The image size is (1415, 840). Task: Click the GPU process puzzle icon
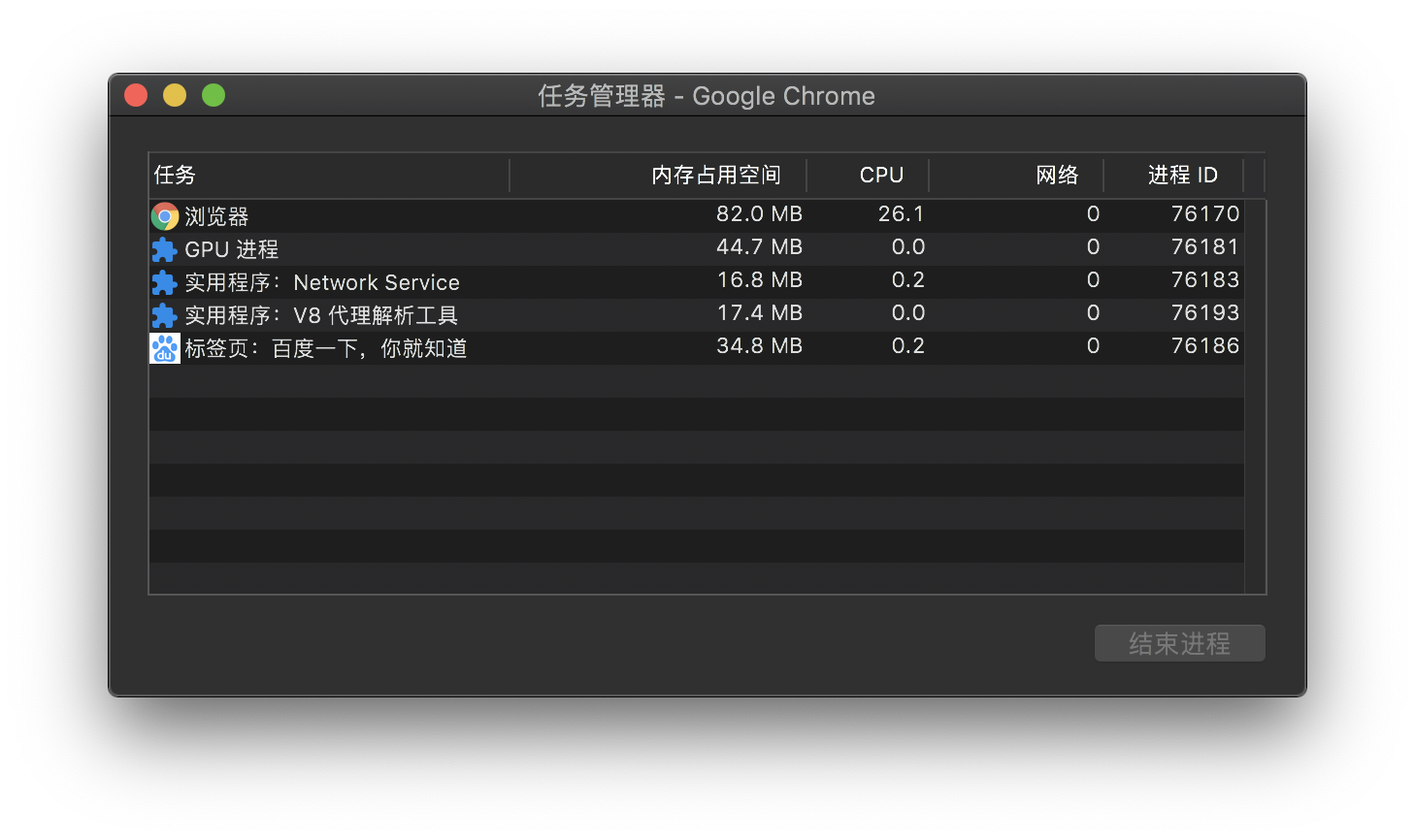coord(165,249)
